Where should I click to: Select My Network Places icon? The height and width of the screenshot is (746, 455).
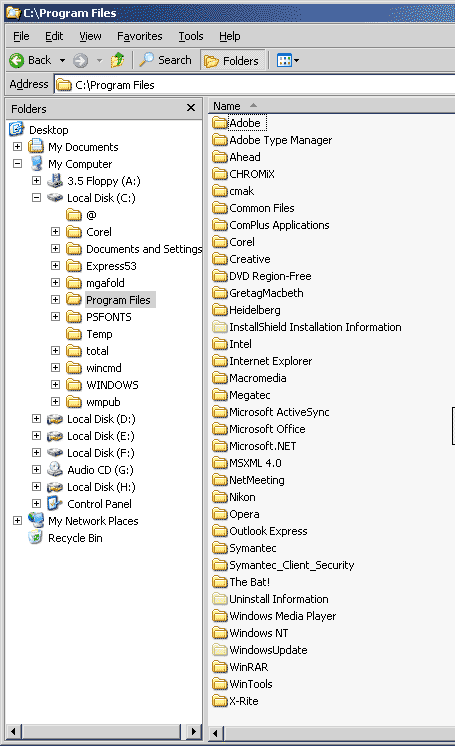click(x=36, y=520)
